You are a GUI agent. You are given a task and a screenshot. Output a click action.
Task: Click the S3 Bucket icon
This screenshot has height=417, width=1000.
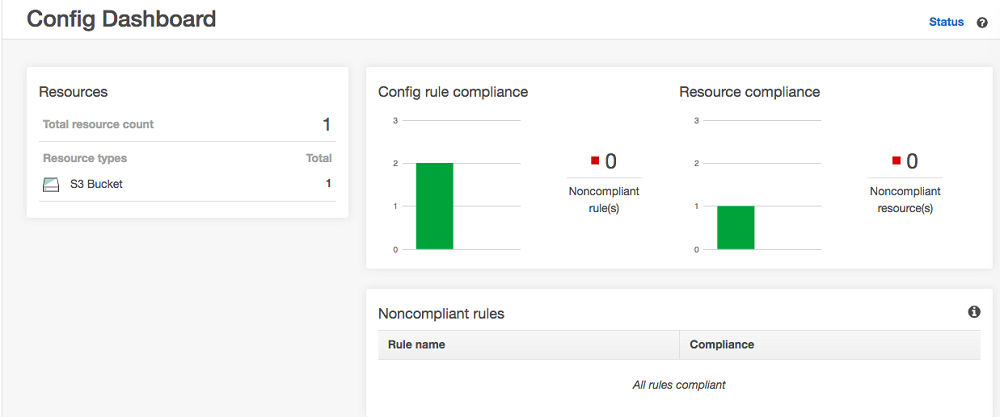52,184
